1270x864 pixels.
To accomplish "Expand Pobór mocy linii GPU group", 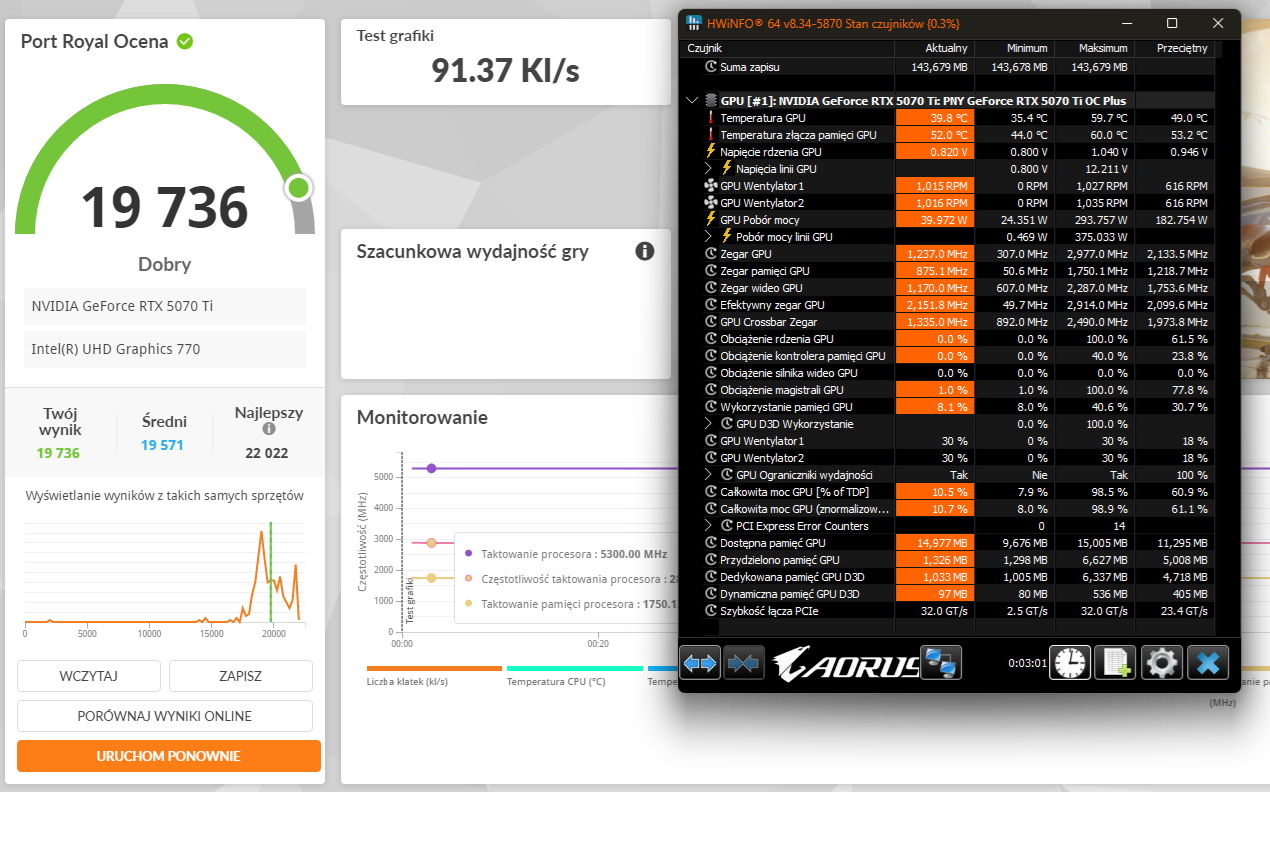I will (x=709, y=237).
